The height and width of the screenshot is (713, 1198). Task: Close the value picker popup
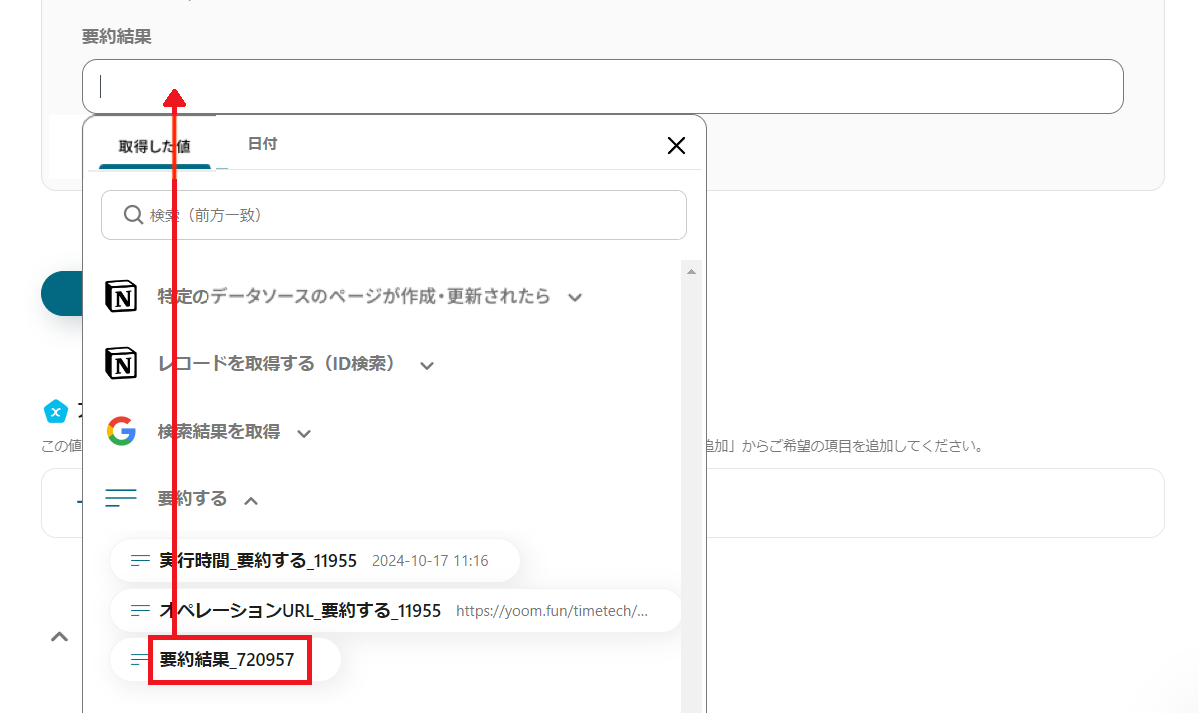676,145
